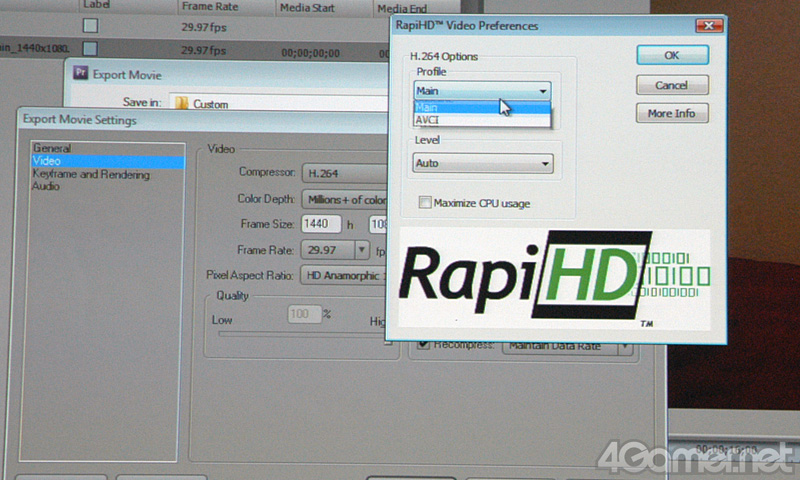This screenshot has height=480, width=800.
Task: Switch to the Audio settings category
Action: pos(45,187)
